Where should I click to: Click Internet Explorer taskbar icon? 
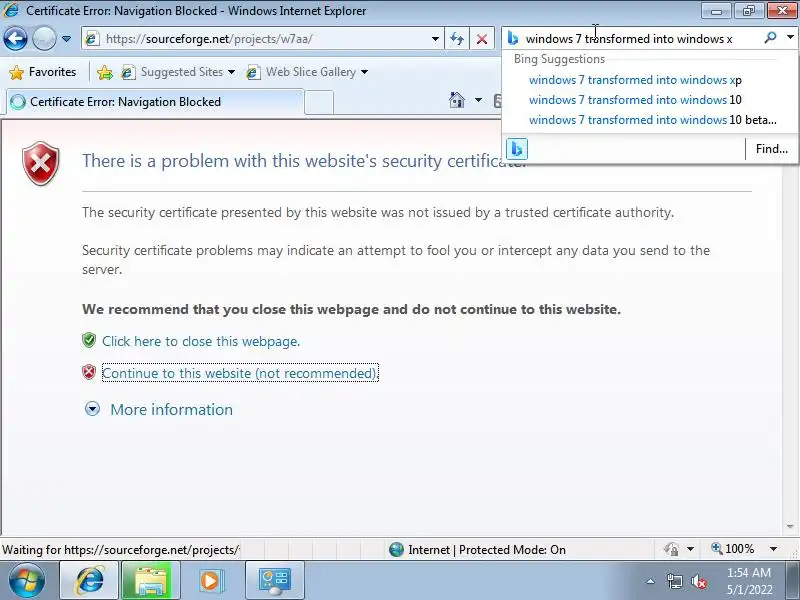coord(89,581)
